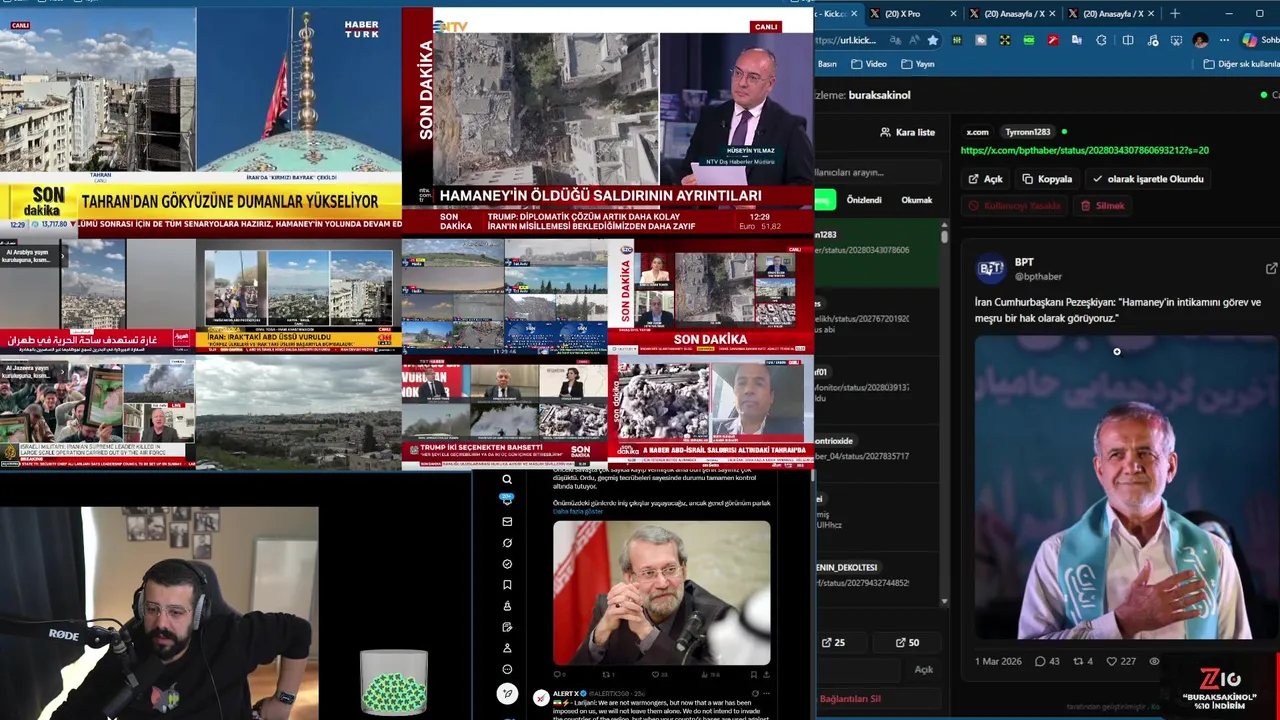
Task: Click the browser address bar URL
Action: [x=845, y=40]
